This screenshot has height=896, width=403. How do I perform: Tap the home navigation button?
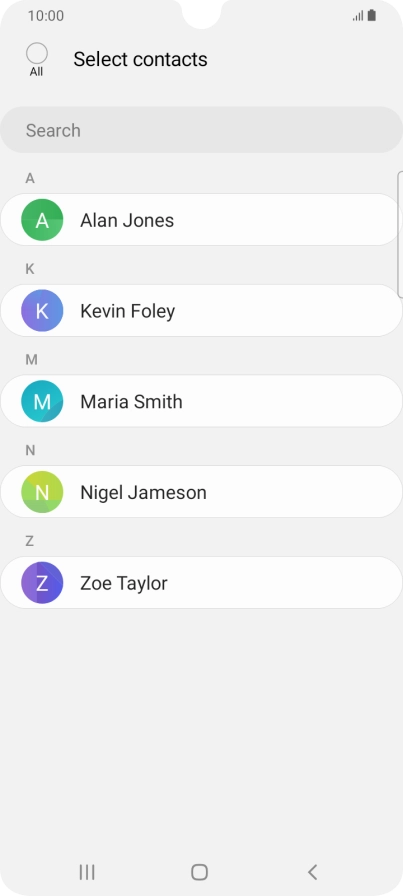(x=199, y=872)
